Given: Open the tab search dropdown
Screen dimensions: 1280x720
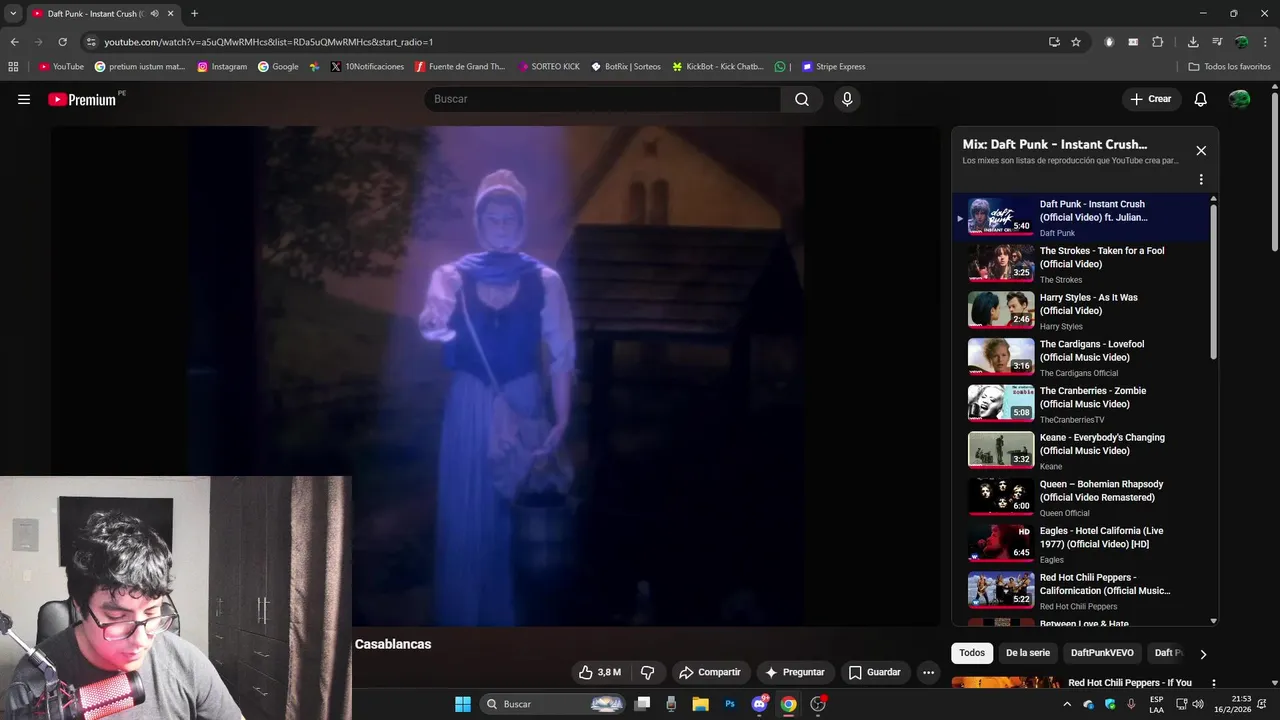Looking at the screenshot, I should click(13, 13).
